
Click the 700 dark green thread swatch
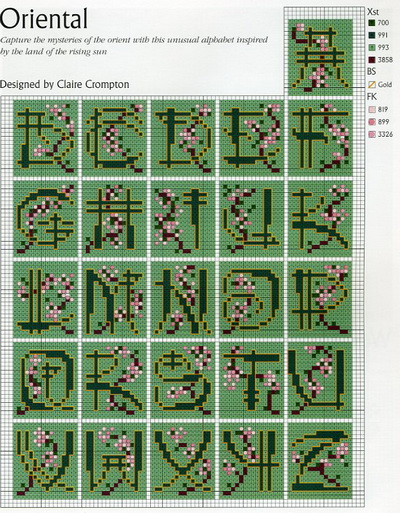pyautogui.click(x=372, y=23)
